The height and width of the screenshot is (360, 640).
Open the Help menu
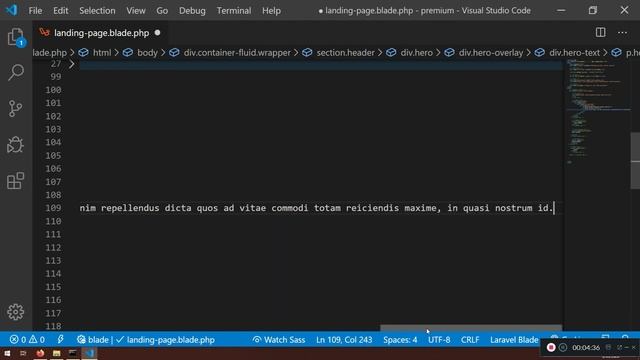pos(271,11)
